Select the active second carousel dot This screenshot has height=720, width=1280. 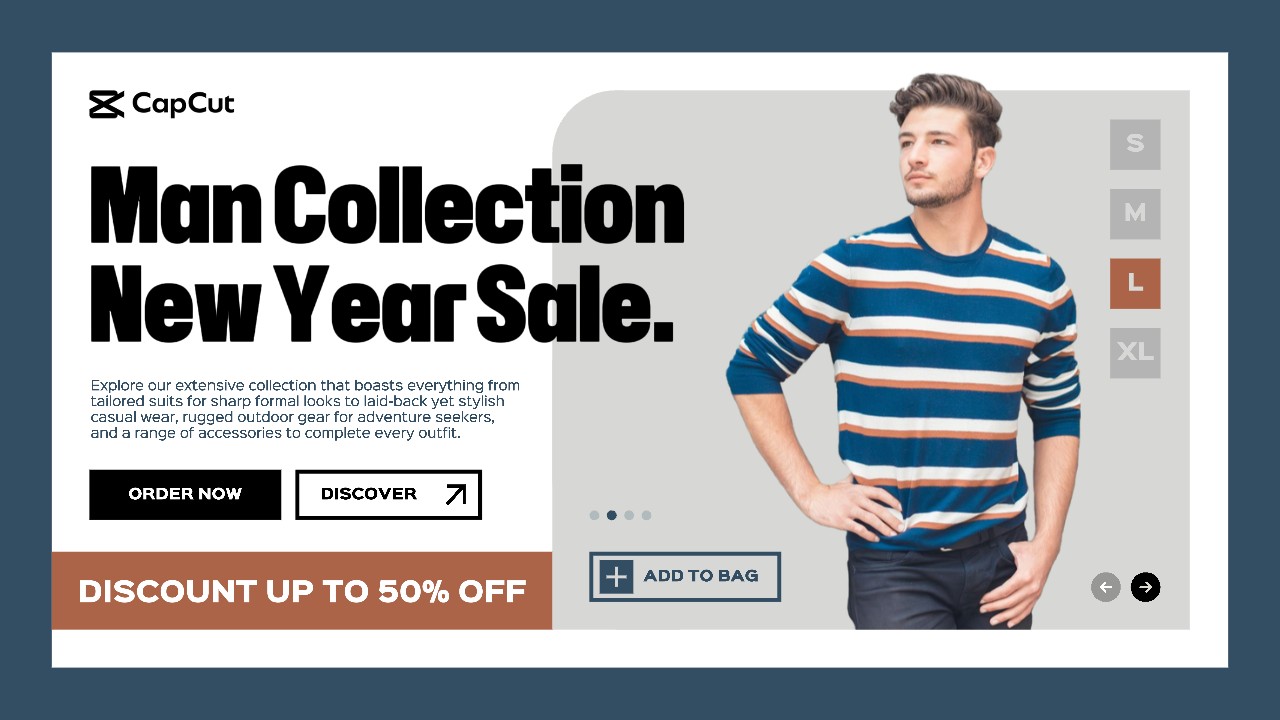612,516
